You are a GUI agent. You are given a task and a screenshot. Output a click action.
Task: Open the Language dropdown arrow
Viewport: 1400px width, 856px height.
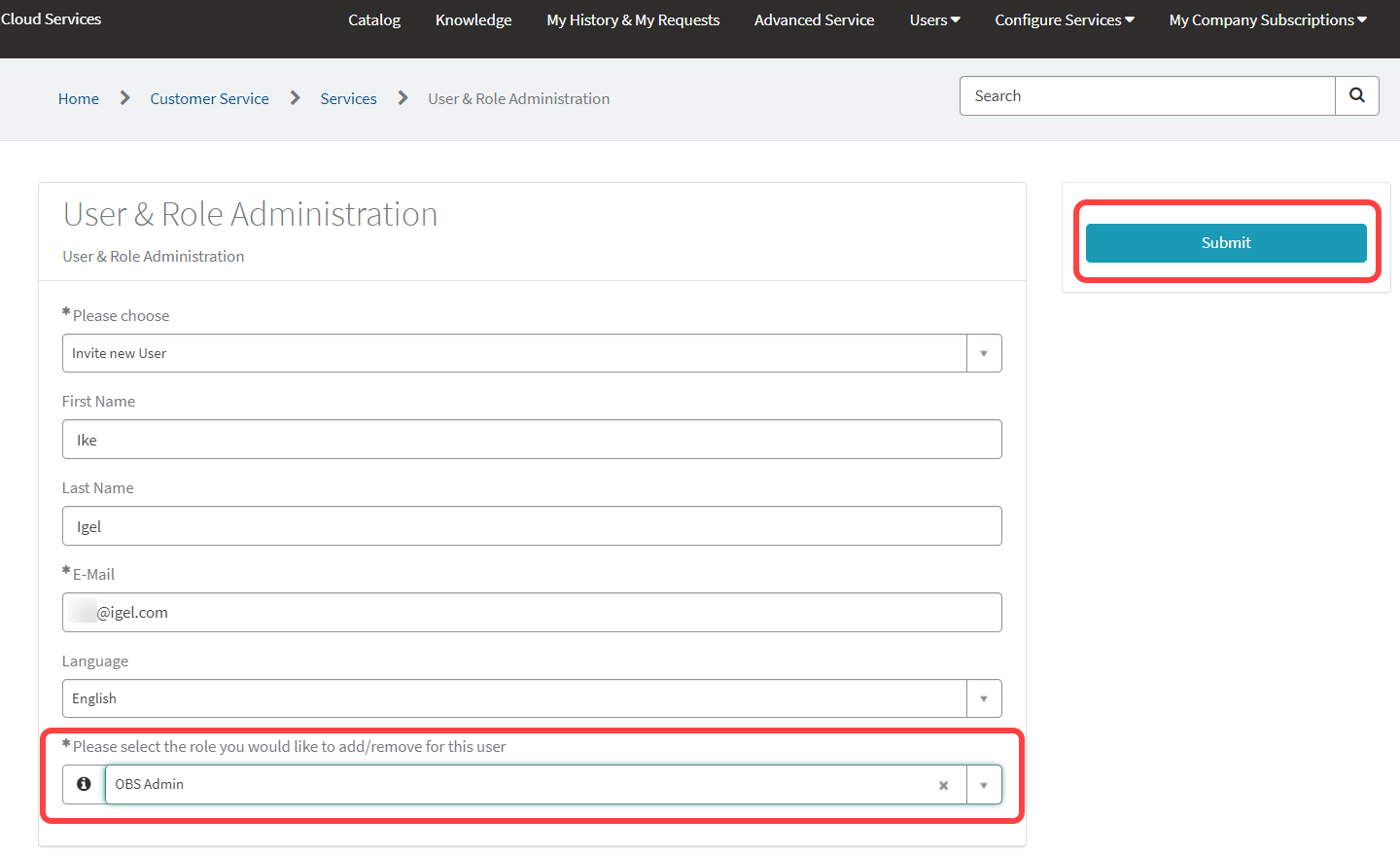point(984,698)
